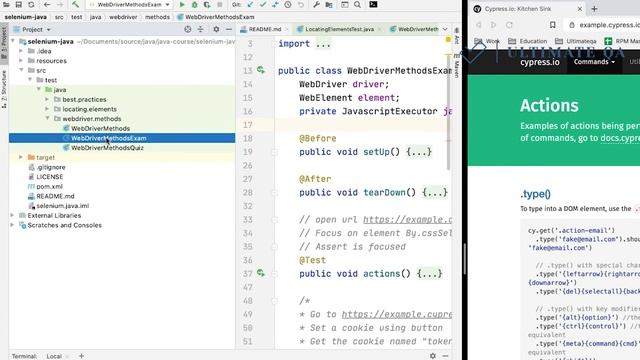
Task: Click the Stop square icon
Action: point(220,4)
